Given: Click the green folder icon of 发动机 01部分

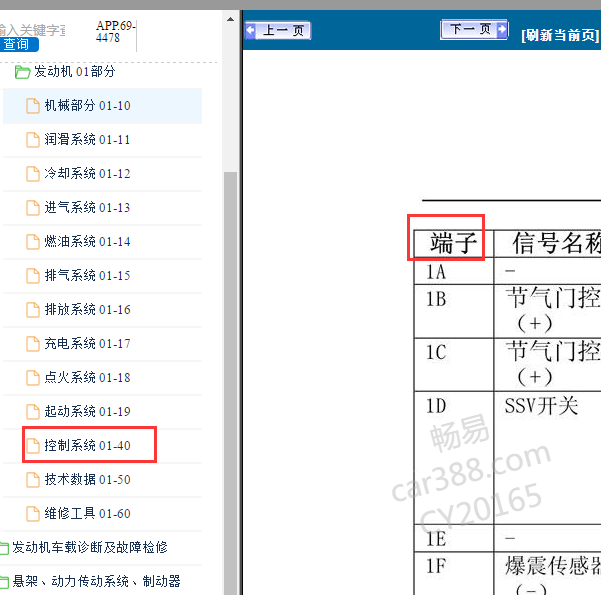Looking at the screenshot, I should click(x=22, y=72).
